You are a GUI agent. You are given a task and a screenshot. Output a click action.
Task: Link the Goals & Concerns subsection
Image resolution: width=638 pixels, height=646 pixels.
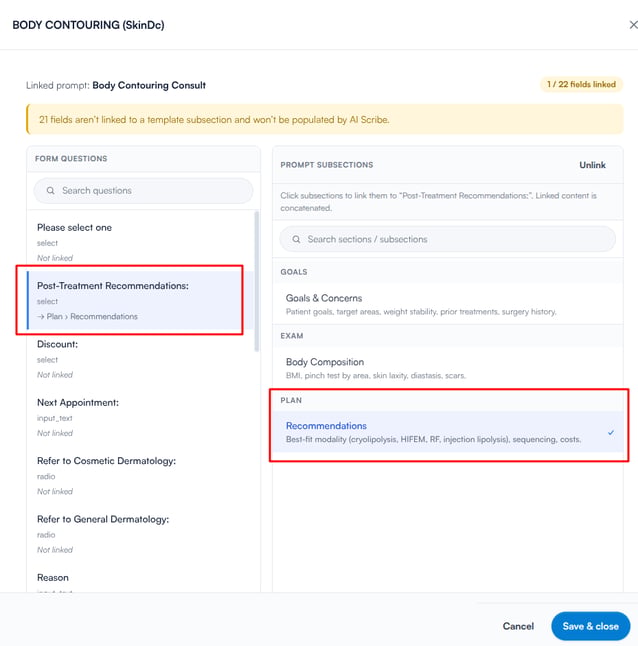click(448, 304)
